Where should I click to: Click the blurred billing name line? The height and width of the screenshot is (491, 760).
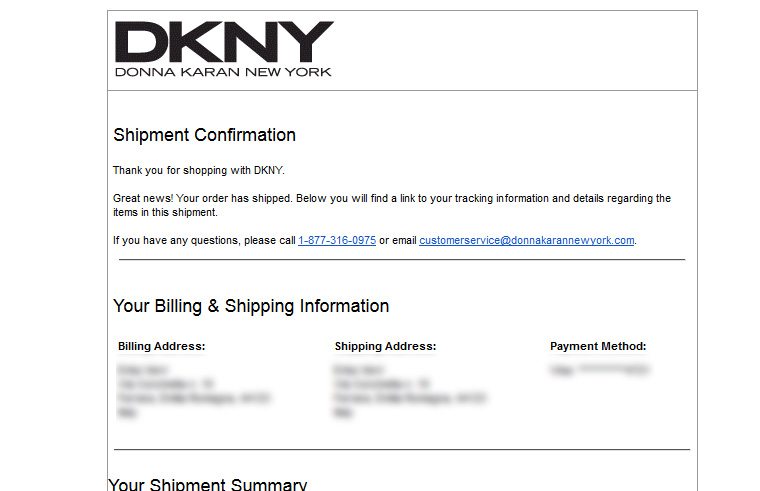point(142,370)
